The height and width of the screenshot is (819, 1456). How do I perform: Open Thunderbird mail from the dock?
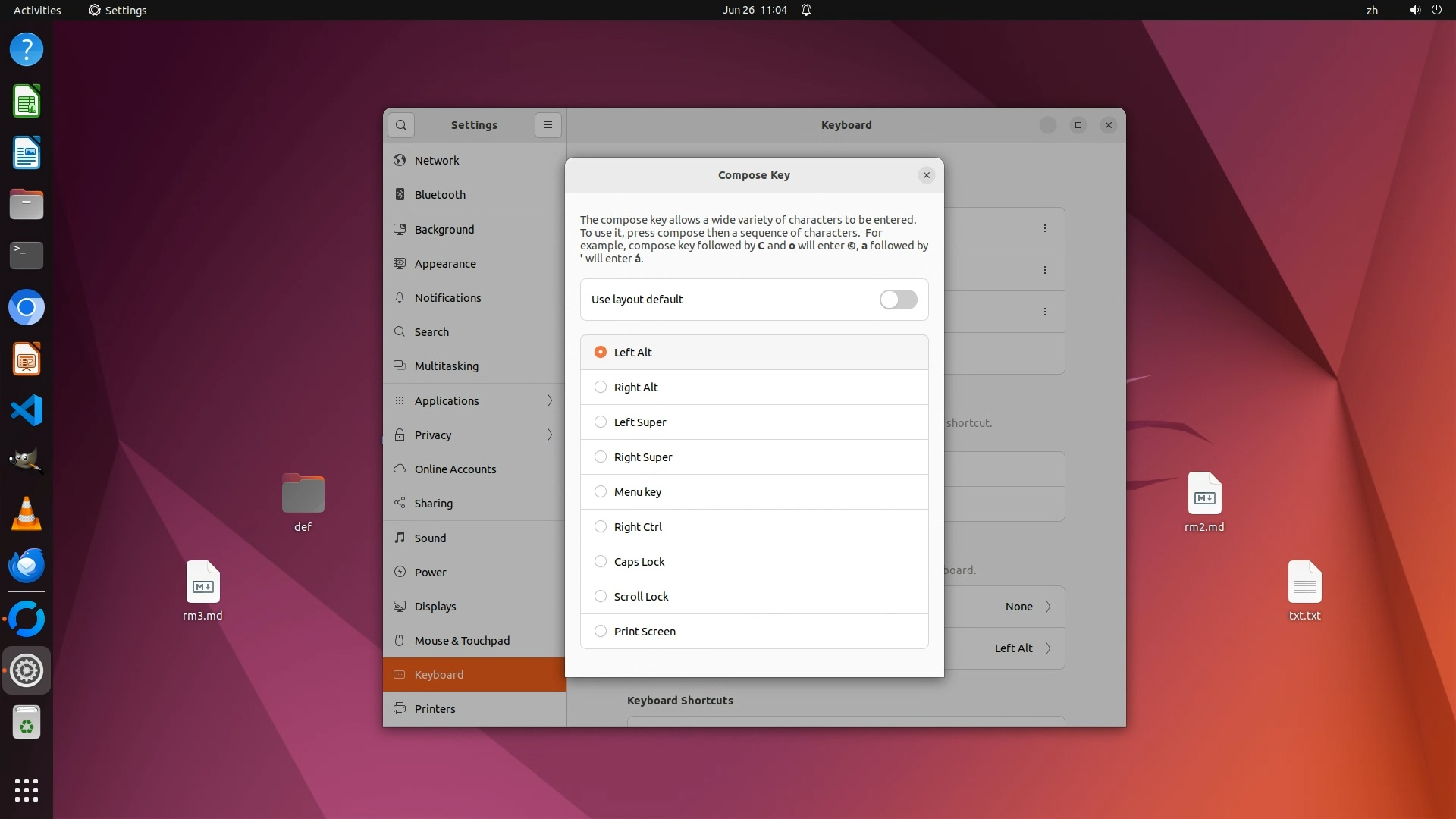click(x=27, y=565)
